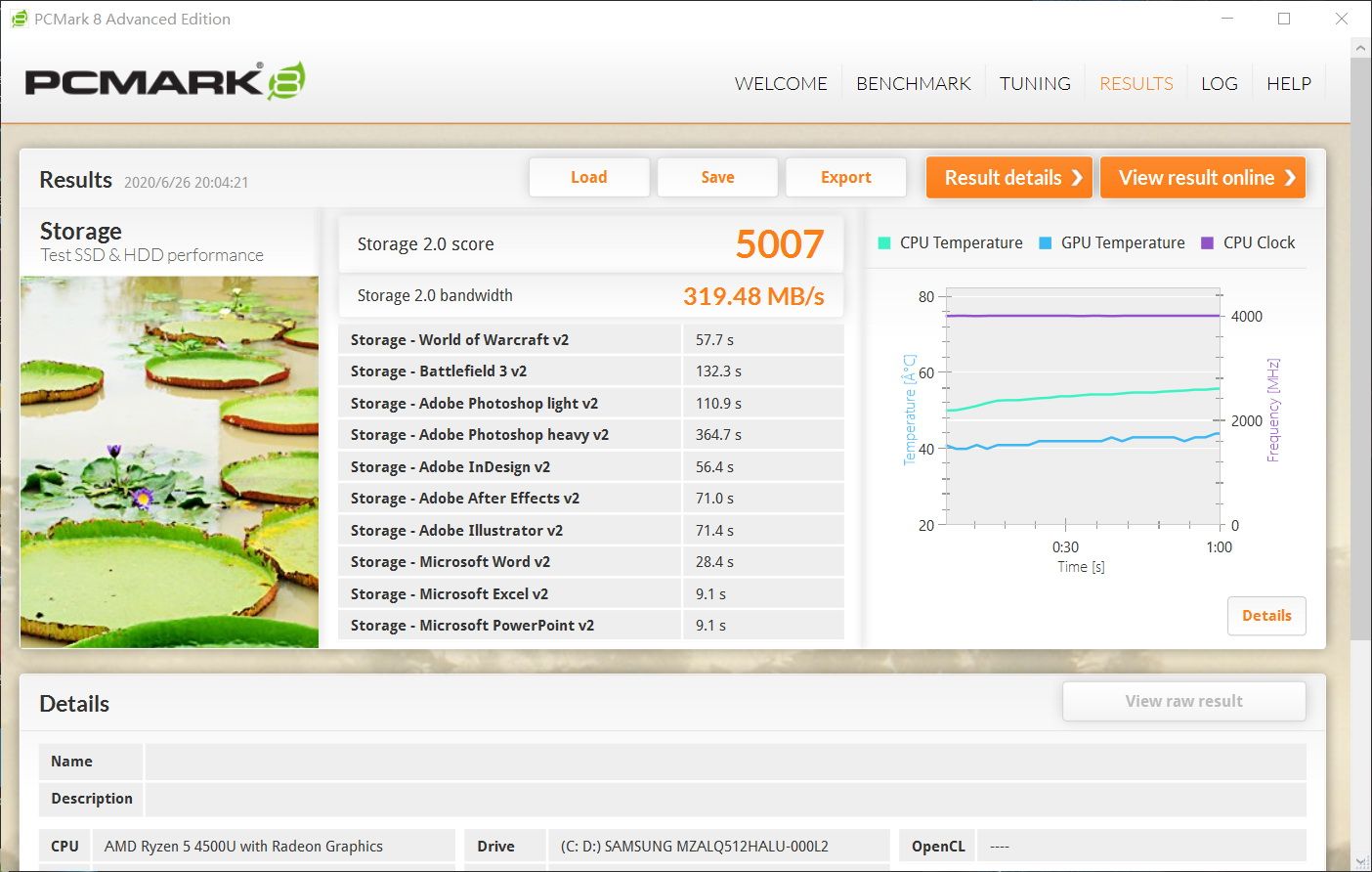Click the PCMark 8 logo
The height and width of the screenshot is (872, 1372).
click(x=164, y=81)
